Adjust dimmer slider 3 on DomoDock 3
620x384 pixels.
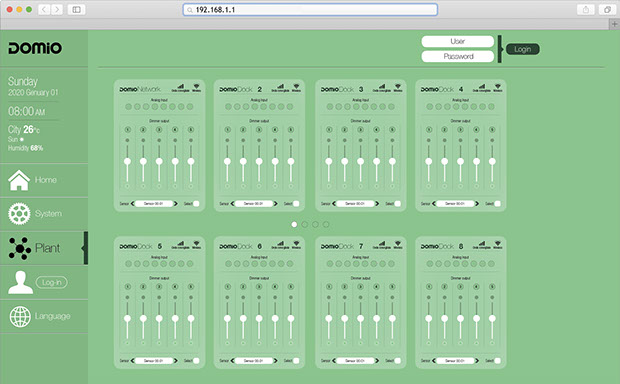coord(361,161)
